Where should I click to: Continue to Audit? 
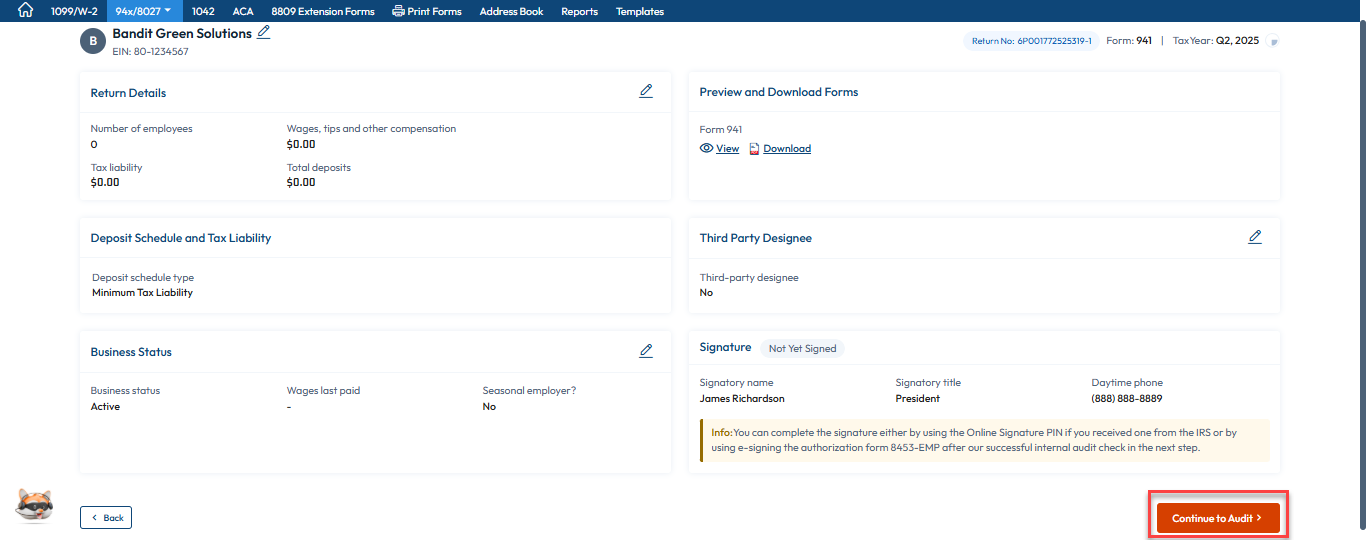[1218, 518]
